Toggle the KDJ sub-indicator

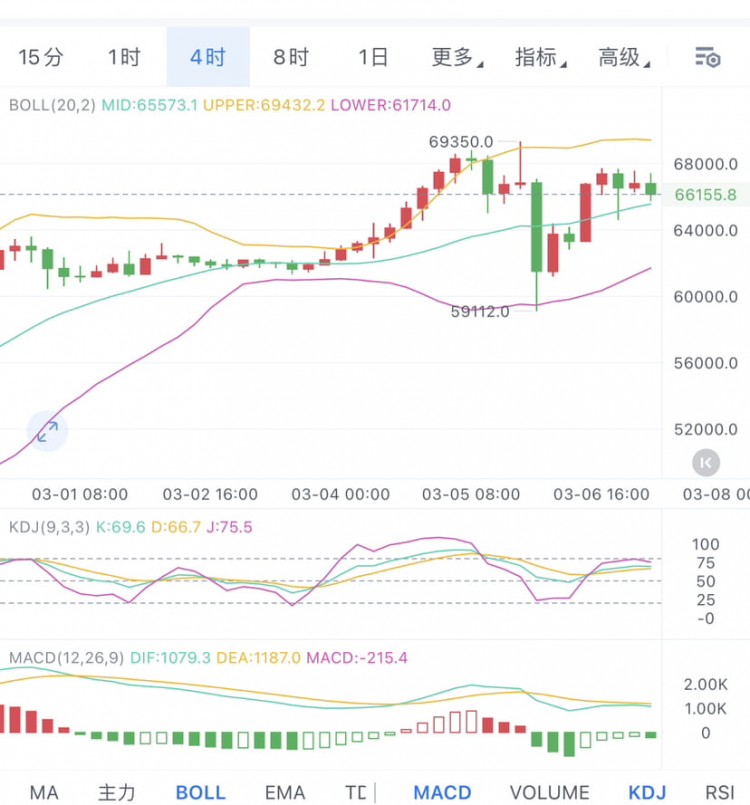[x=647, y=792]
